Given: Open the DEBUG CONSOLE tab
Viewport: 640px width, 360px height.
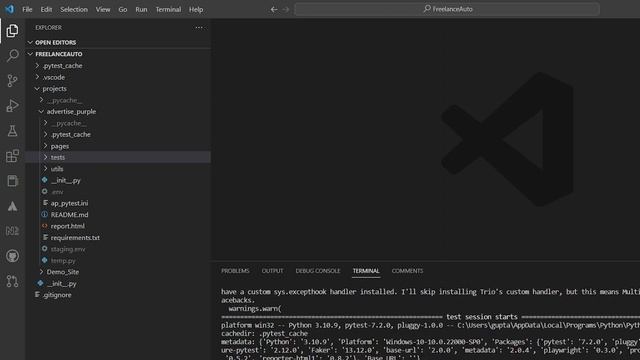Looking at the screenshot, I should (x=318, y=271).
